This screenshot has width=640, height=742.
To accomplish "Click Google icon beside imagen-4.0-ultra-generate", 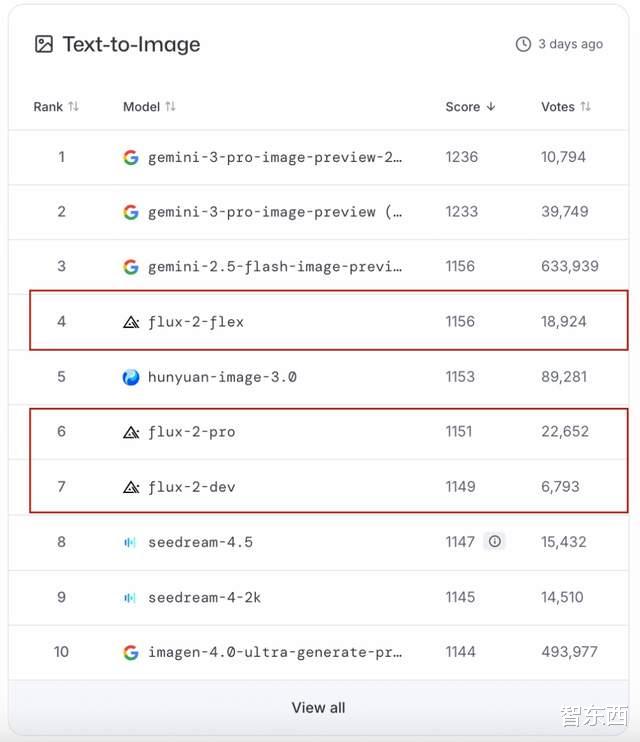I will click(x=131, y=652).
